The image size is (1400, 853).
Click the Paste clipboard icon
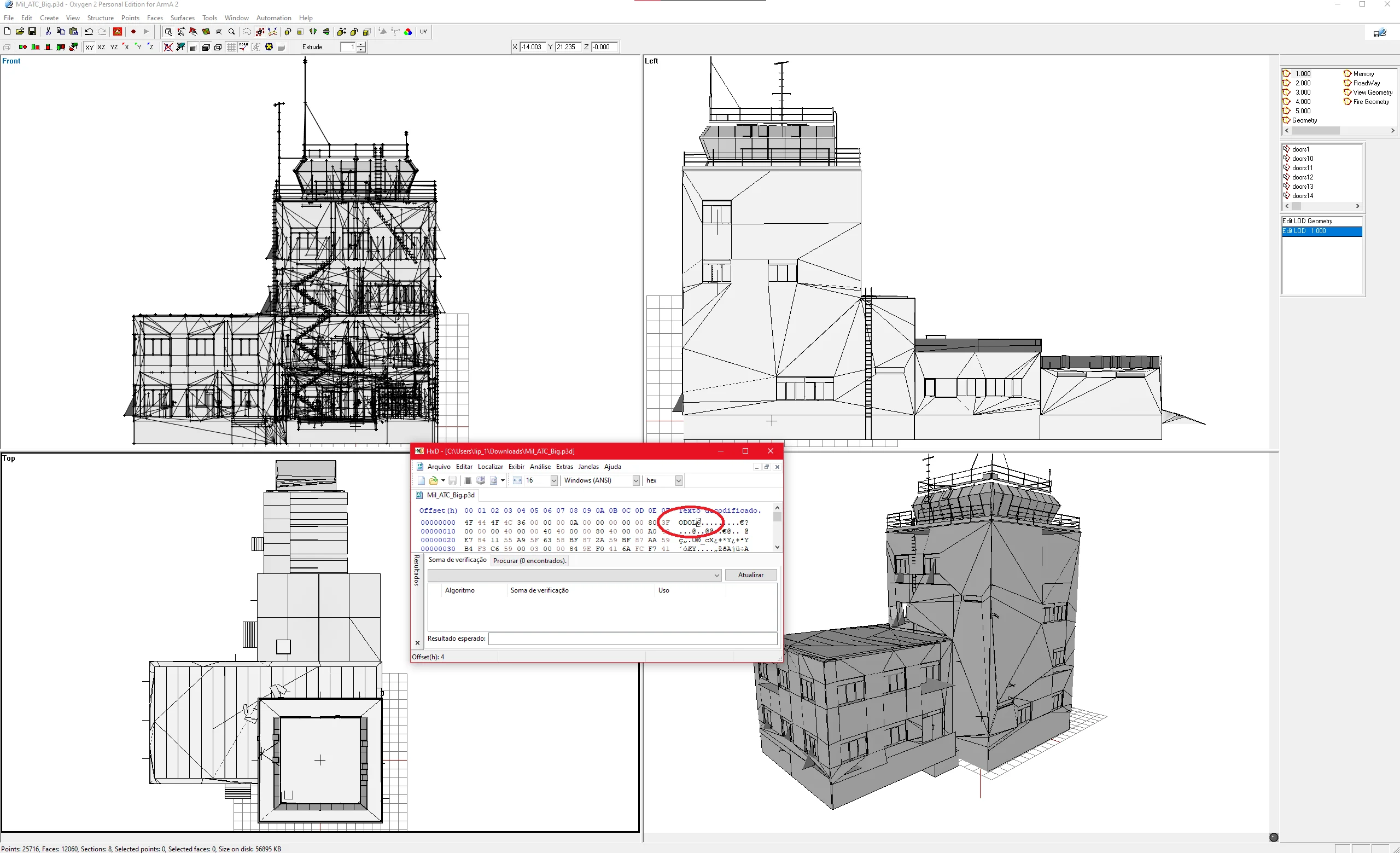(x=73, y=32)
